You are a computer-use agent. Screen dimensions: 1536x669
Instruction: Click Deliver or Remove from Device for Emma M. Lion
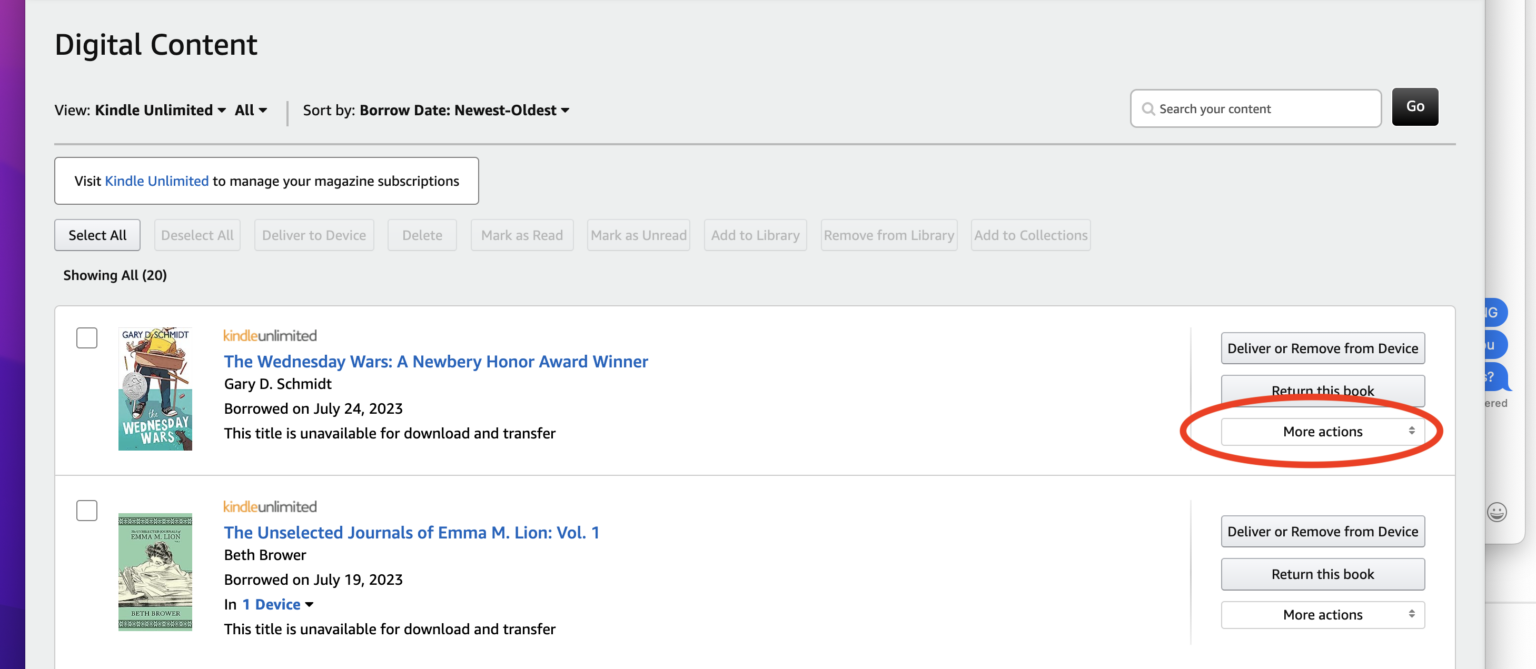tap(1323, 531)
